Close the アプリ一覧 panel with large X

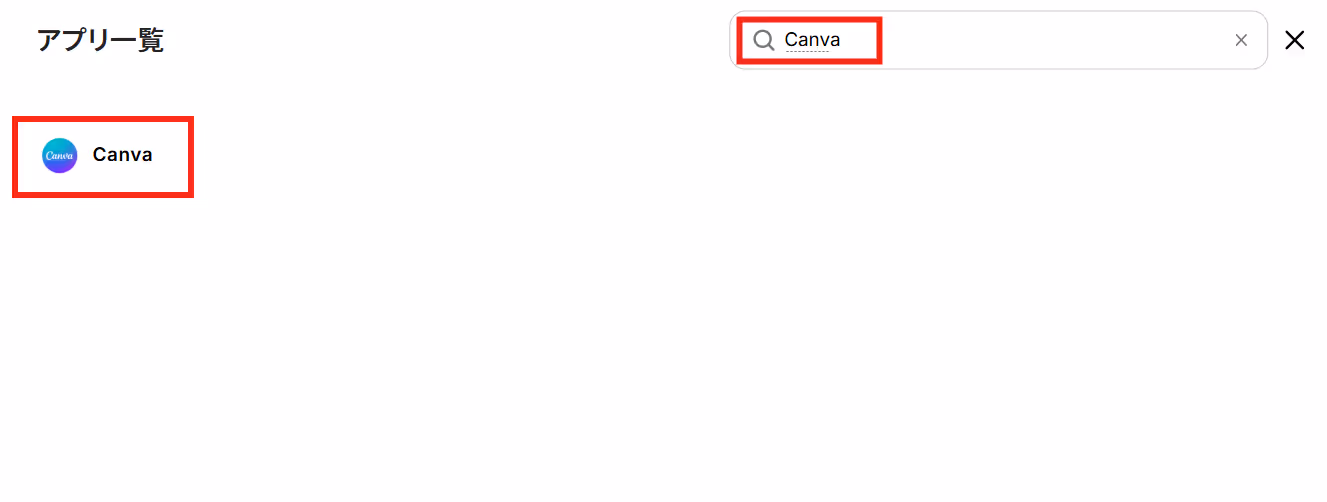1295,40
